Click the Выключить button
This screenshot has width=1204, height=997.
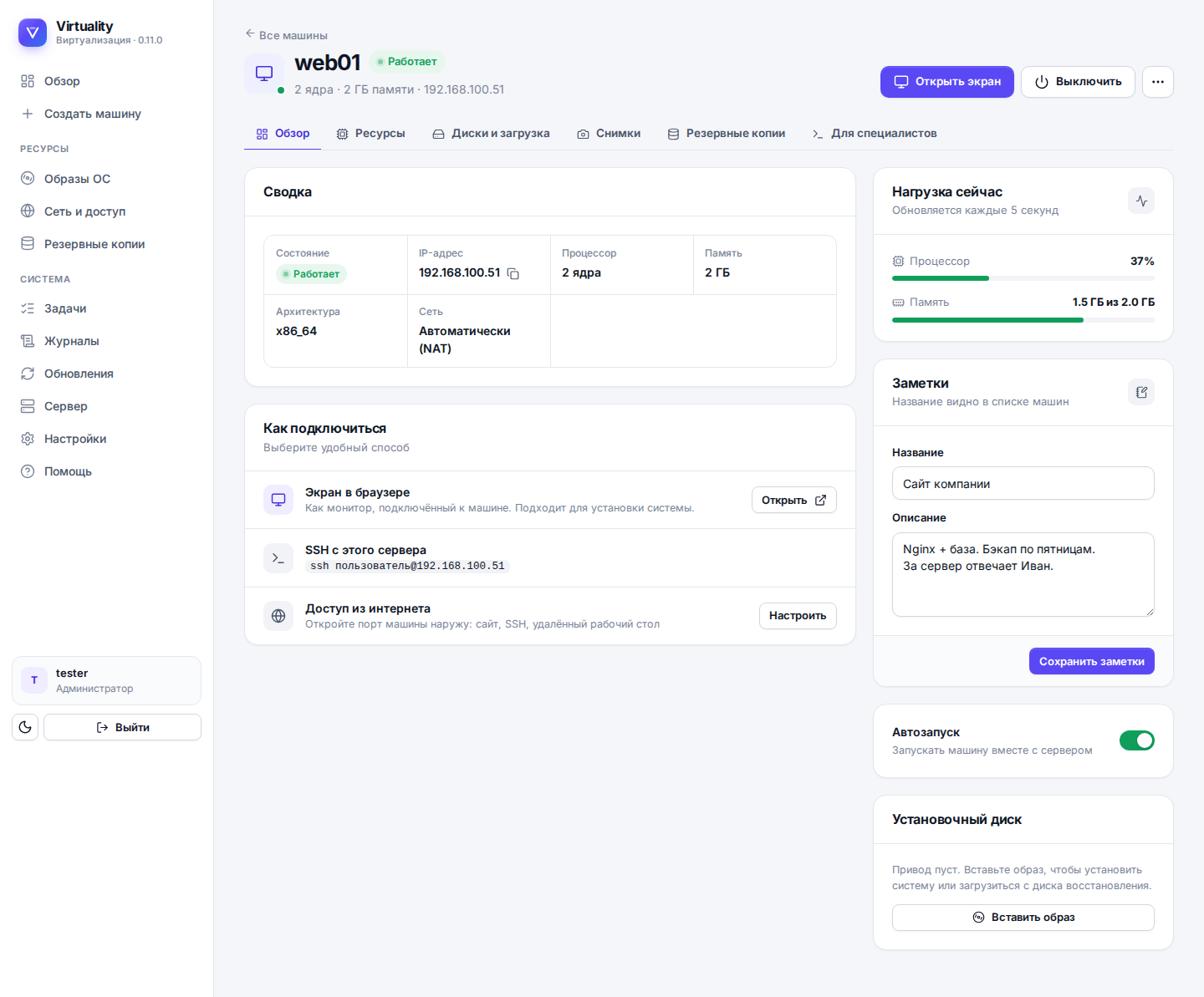click(1078, 82)
